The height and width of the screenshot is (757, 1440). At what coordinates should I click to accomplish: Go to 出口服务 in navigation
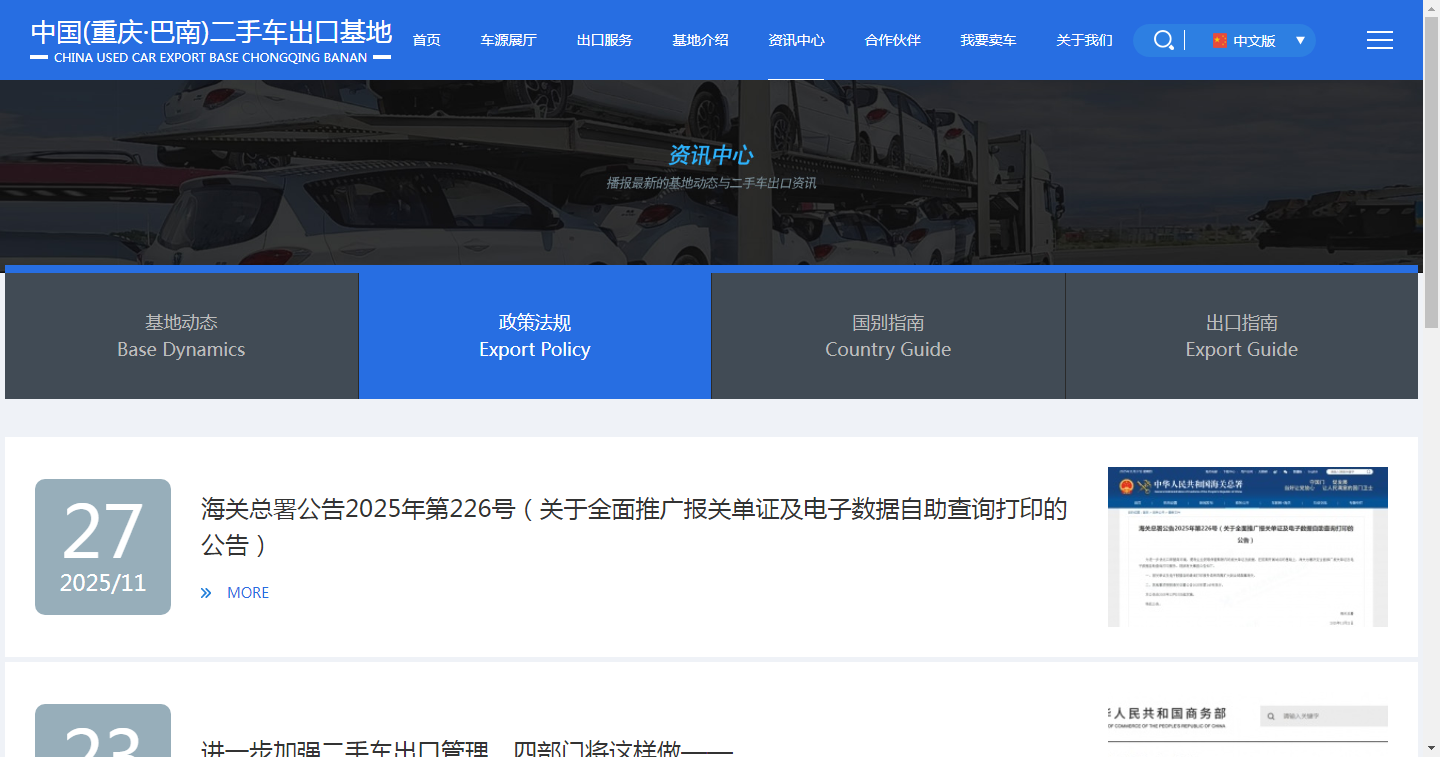tap(604, 40)
